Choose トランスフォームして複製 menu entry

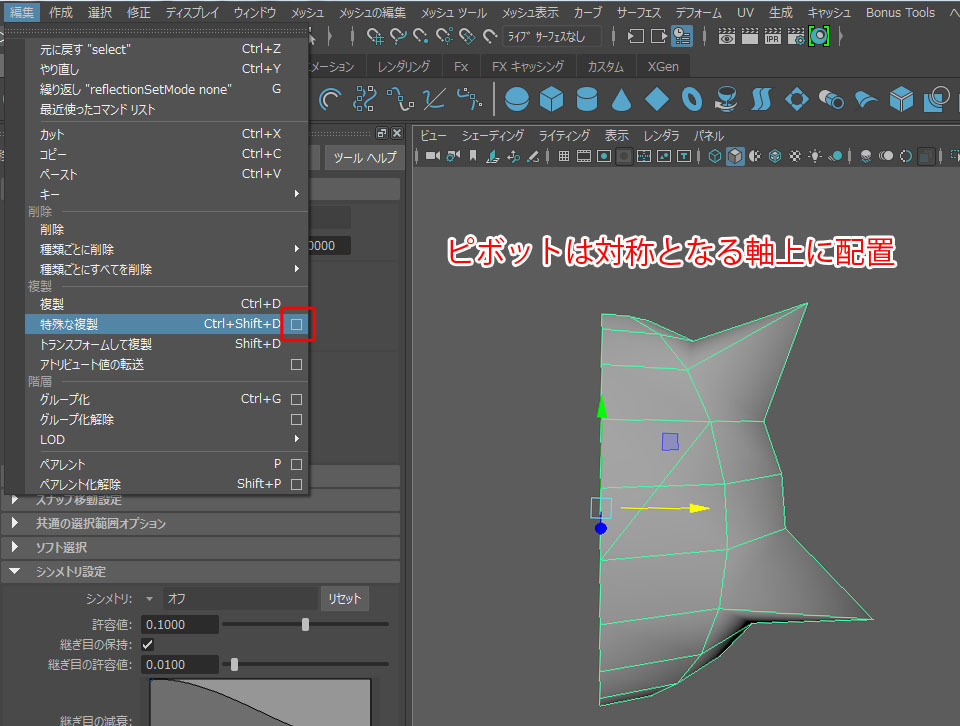pos(165,344)
